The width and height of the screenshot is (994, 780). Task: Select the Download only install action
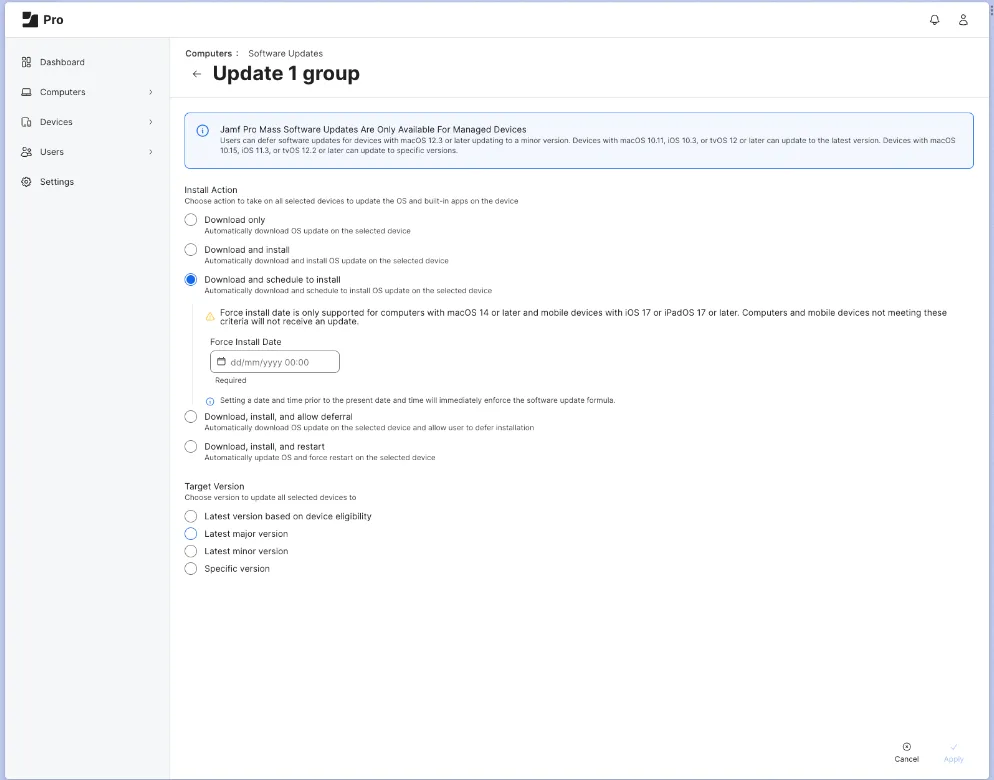[190, 219]
